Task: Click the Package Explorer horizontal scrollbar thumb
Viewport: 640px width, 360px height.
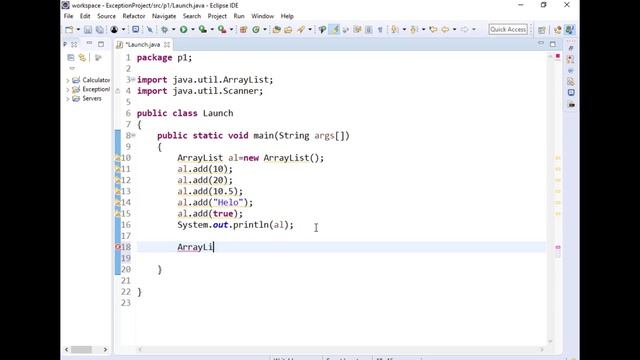Action: (x=82, y=349)
